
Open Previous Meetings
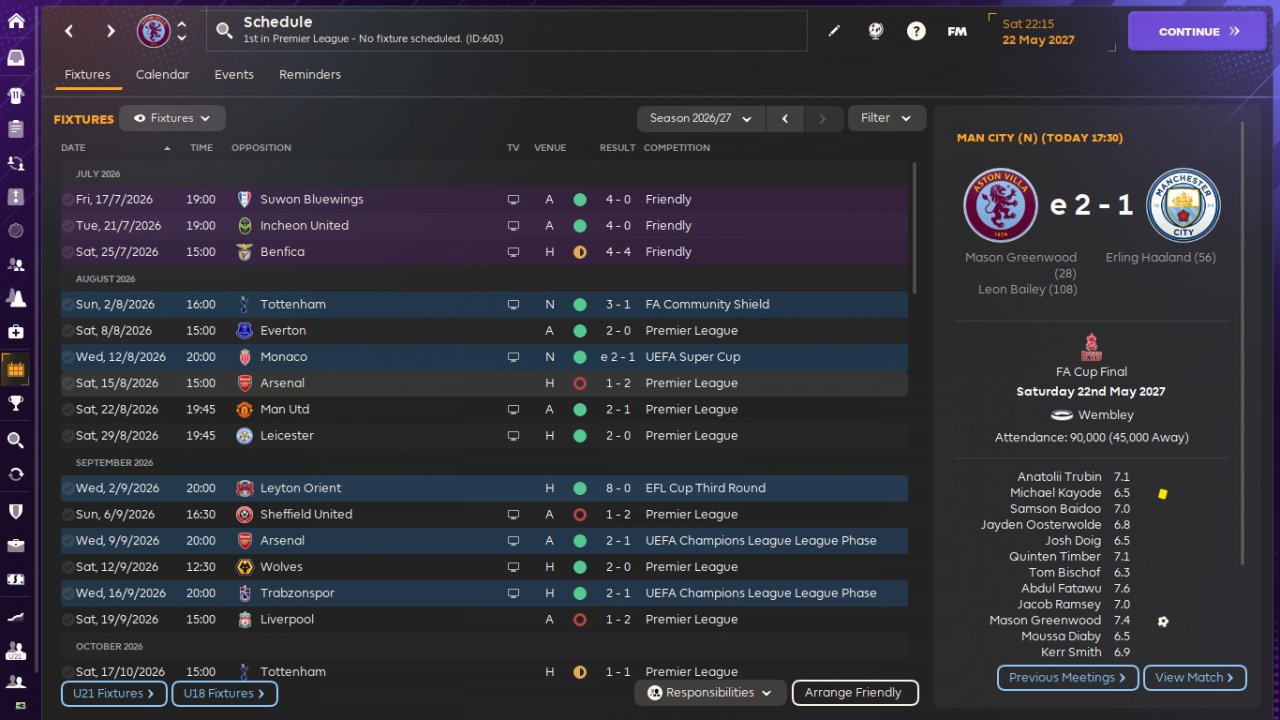[1067, 678]
